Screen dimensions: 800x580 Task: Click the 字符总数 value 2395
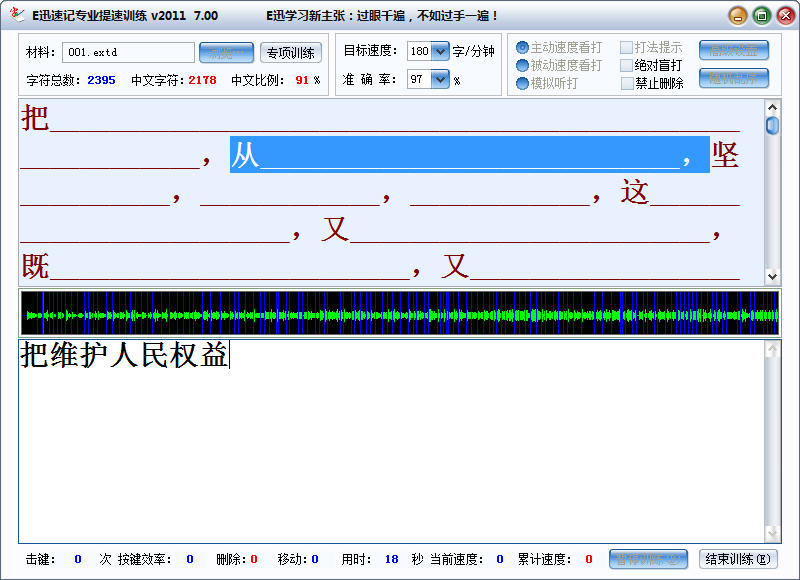pyautogui.click(x=102, y=80)
